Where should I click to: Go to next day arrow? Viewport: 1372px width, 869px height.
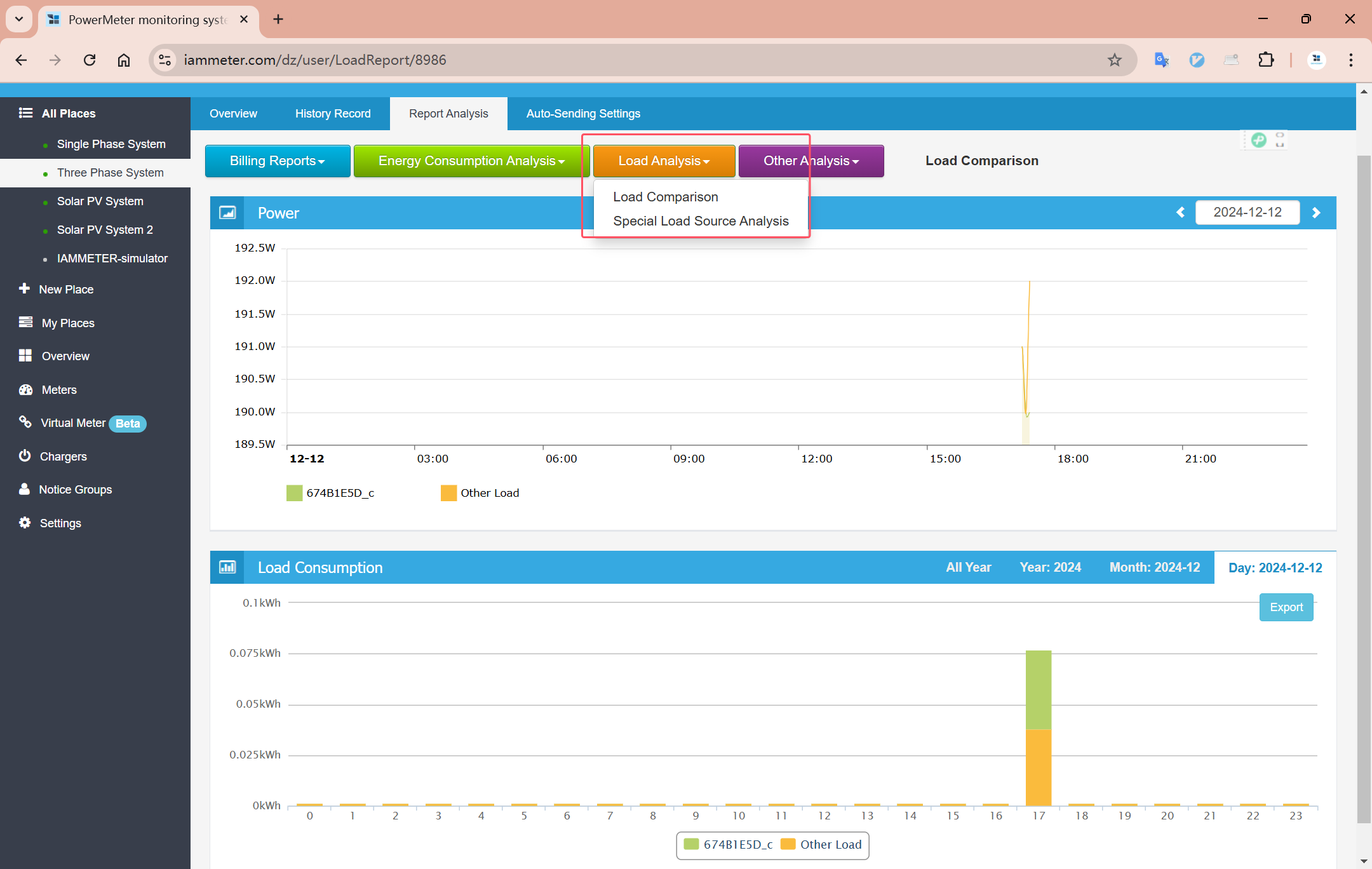[1316, 212]
